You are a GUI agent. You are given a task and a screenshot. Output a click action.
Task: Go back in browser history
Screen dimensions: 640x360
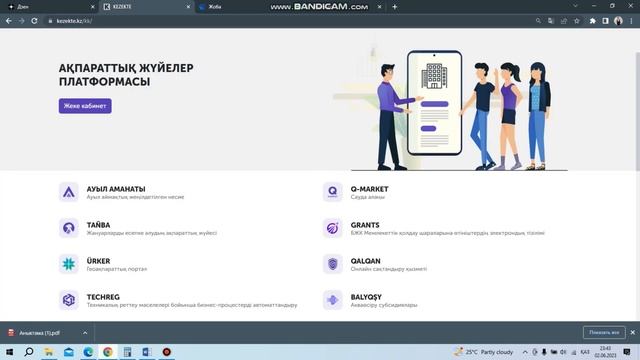tap(9, 21)
